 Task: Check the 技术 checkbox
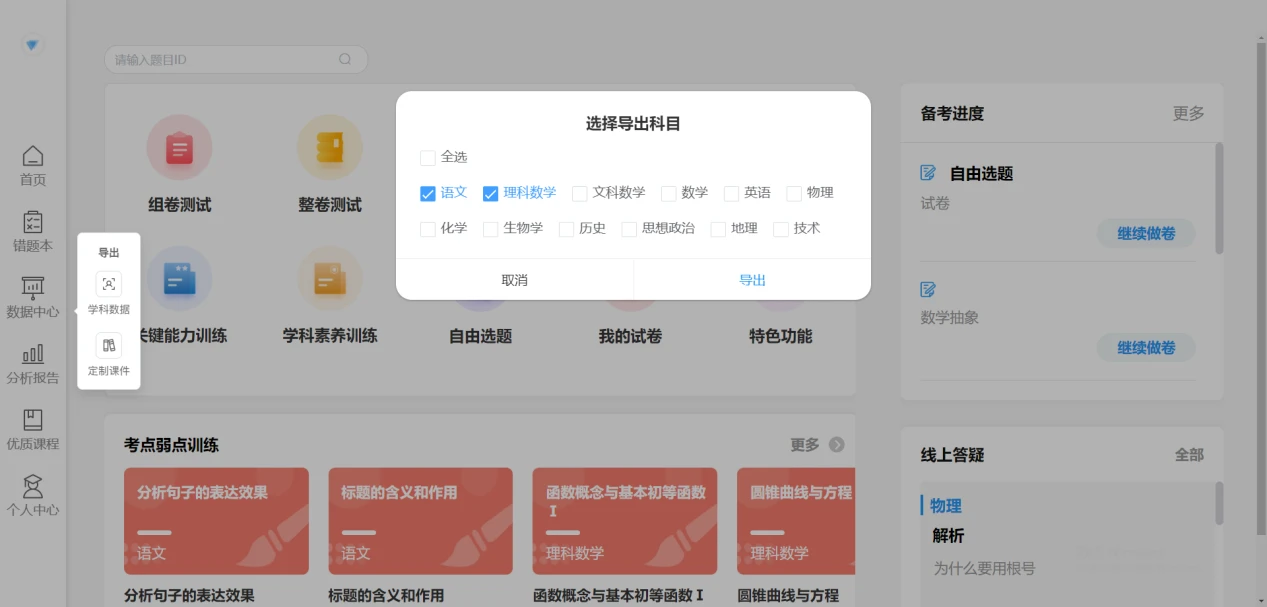781,229
